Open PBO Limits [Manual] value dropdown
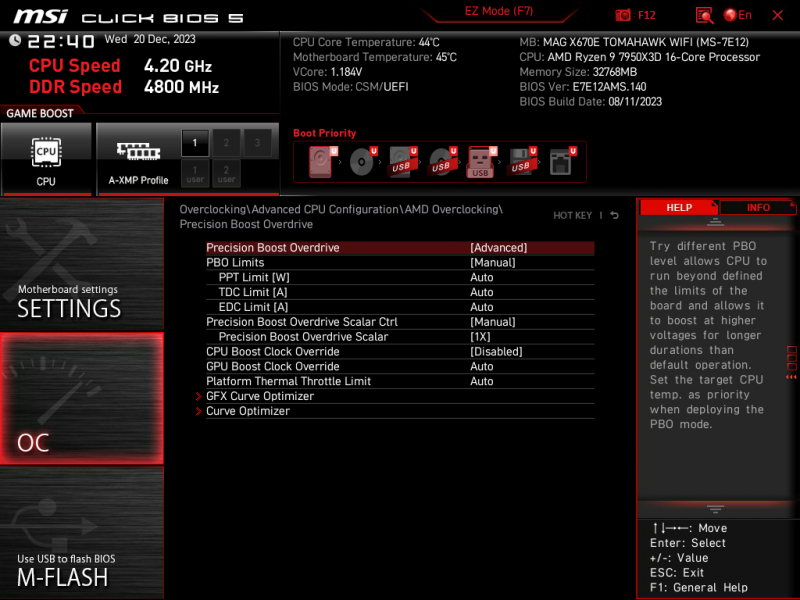800x600 pixels. [492, 263]
